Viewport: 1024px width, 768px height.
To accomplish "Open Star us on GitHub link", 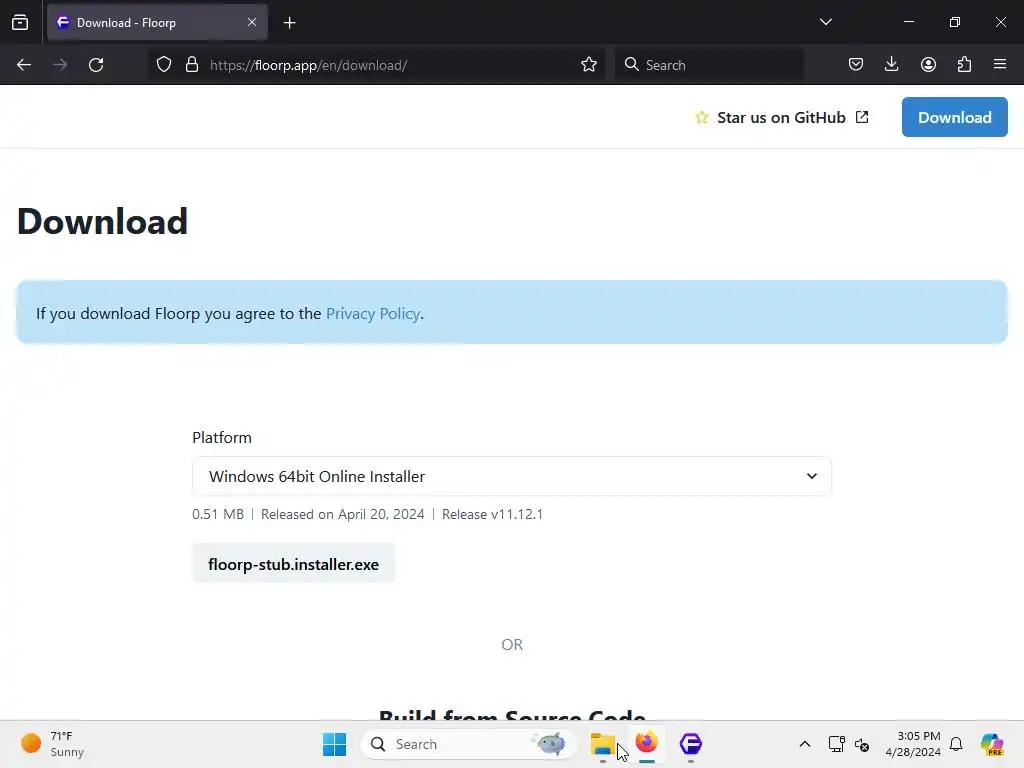I will tap(782, 118).
